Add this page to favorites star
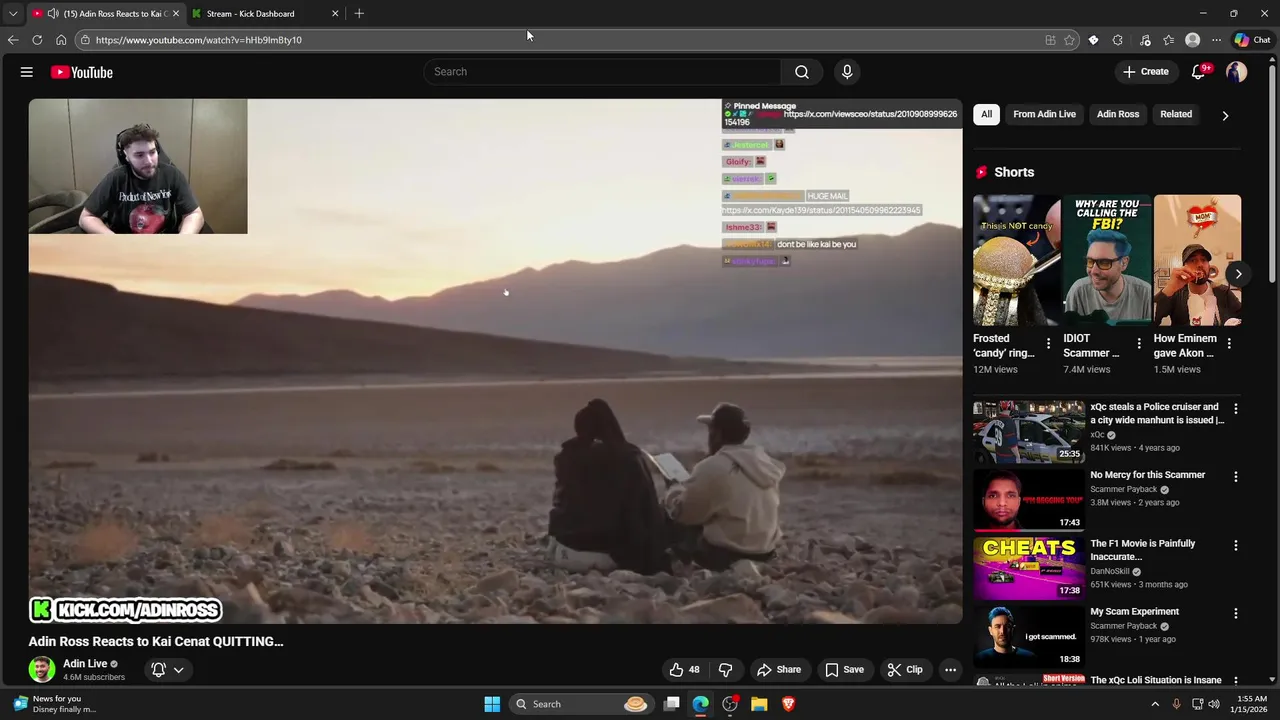 click(1069, 40)
